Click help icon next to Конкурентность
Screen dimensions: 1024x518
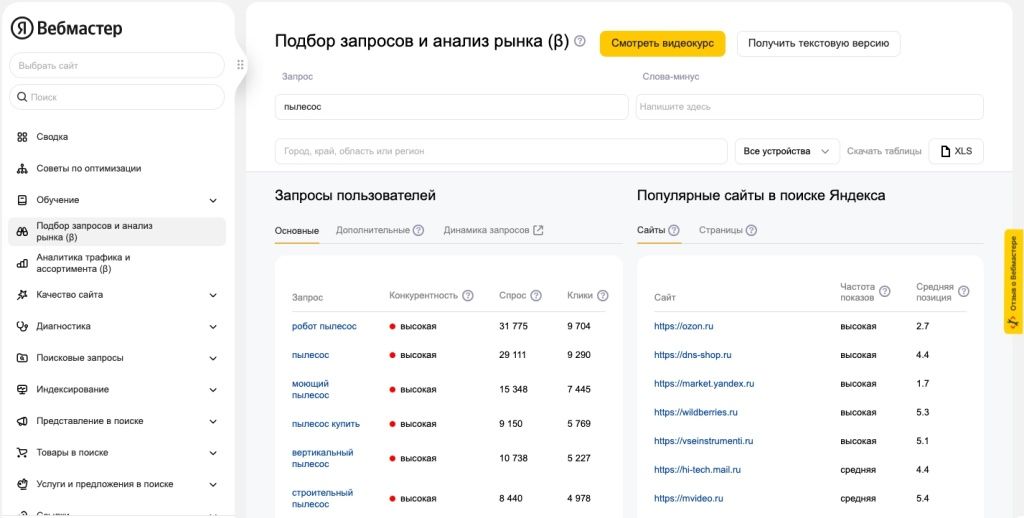coord(468,295)
